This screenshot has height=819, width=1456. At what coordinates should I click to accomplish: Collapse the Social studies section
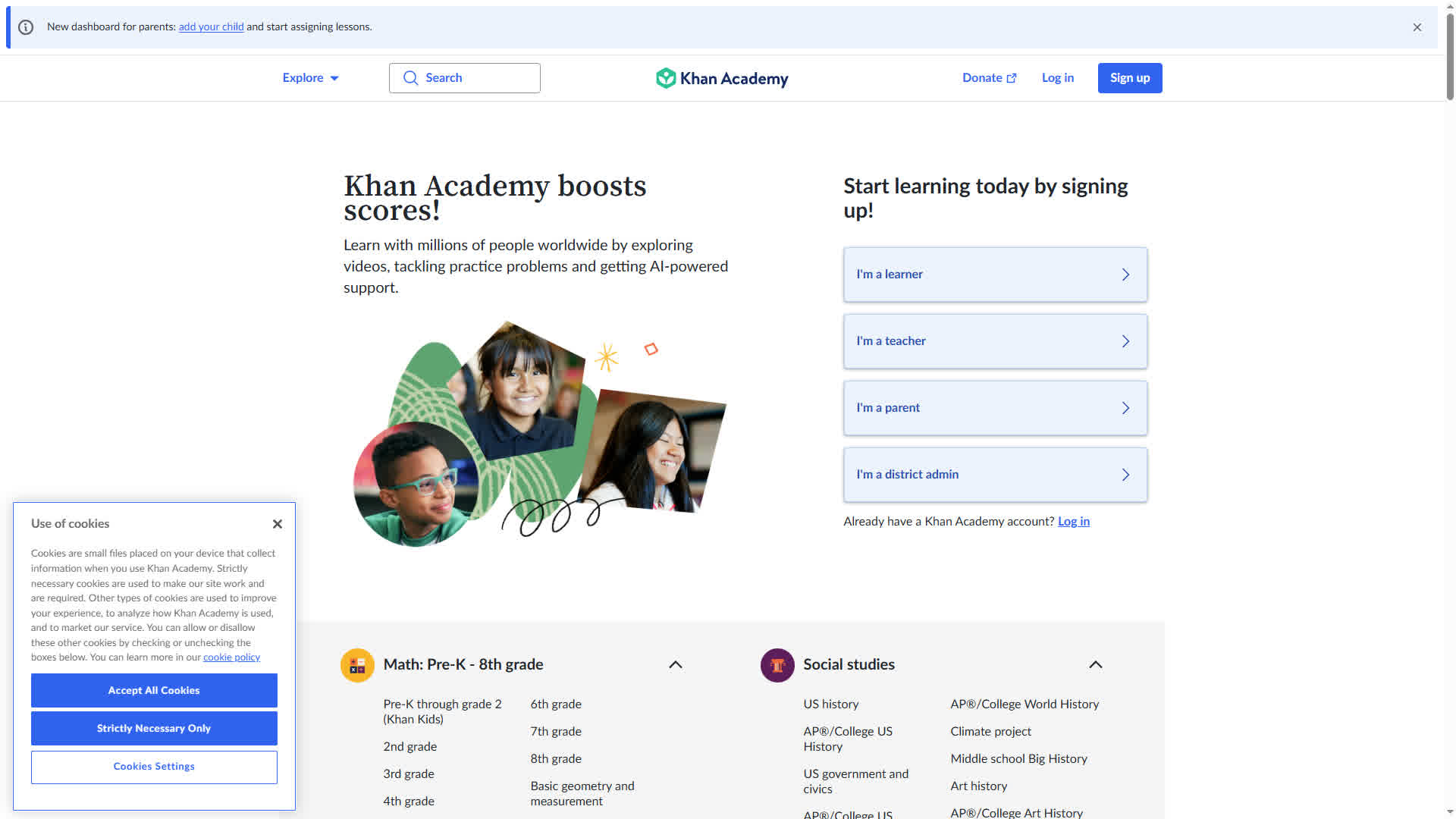click(x=1096, y=665)
